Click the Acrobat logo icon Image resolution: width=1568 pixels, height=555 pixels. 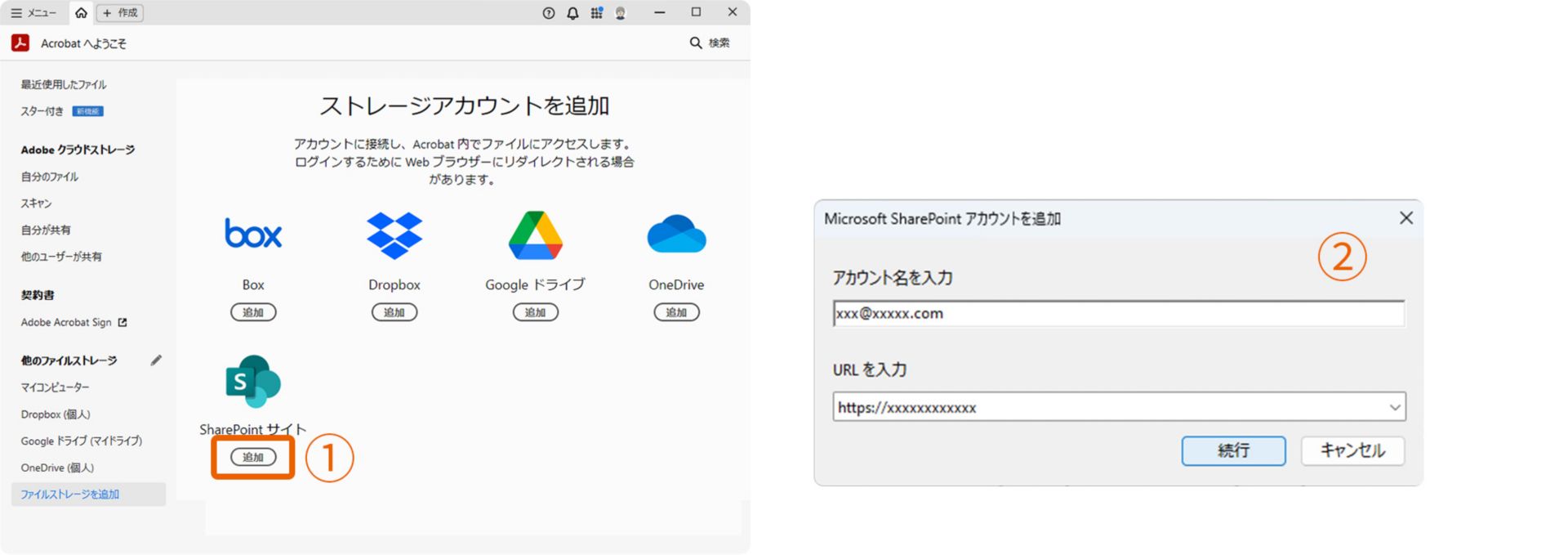coord(20,43)
